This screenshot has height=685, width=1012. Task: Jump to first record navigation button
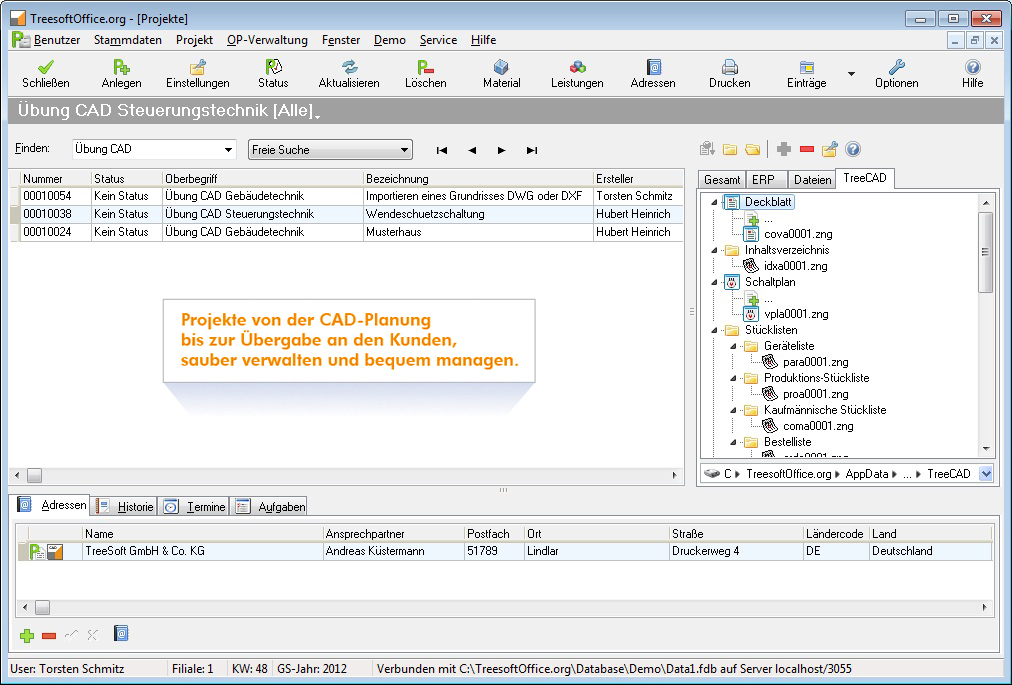[x=441, y=150]
